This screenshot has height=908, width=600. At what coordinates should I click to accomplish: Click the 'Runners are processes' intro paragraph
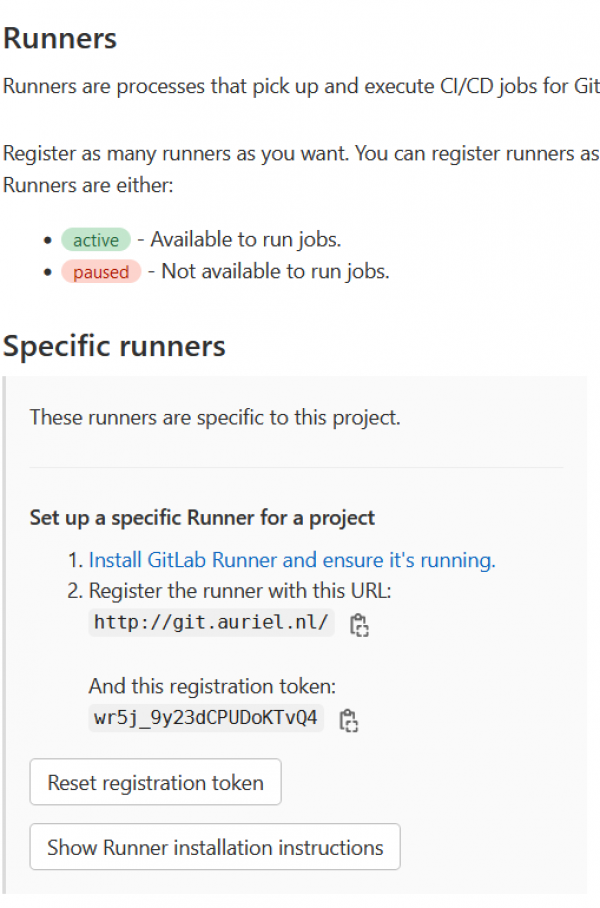point(300,86)
